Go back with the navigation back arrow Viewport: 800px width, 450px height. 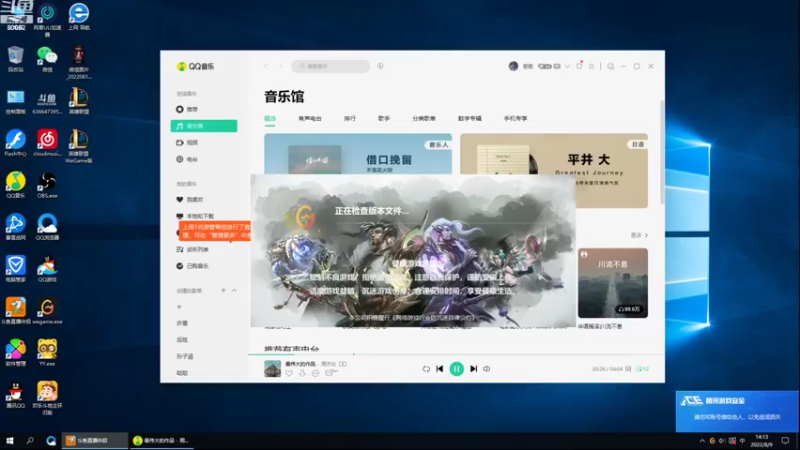click(x=266, y=66)
